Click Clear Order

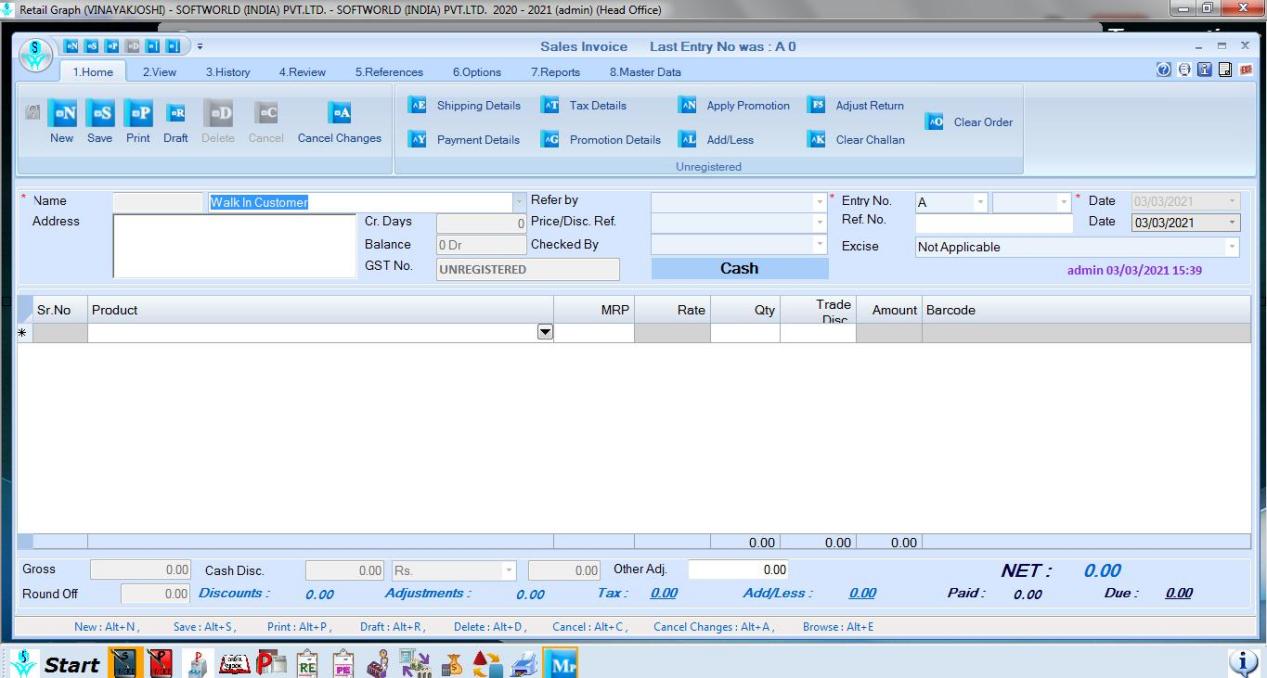click(969, 122)
